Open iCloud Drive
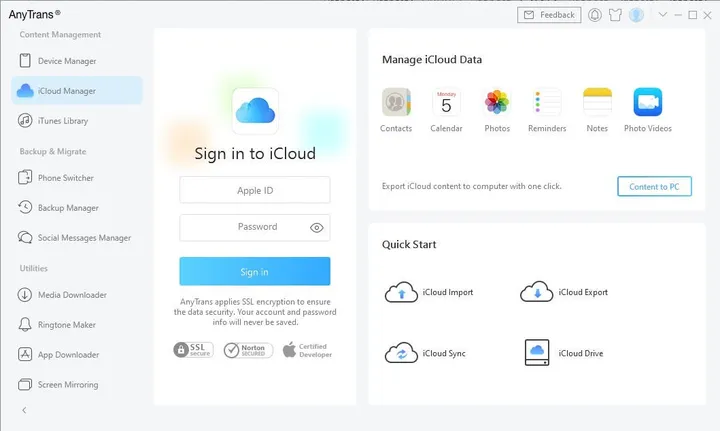 [564, 353]
